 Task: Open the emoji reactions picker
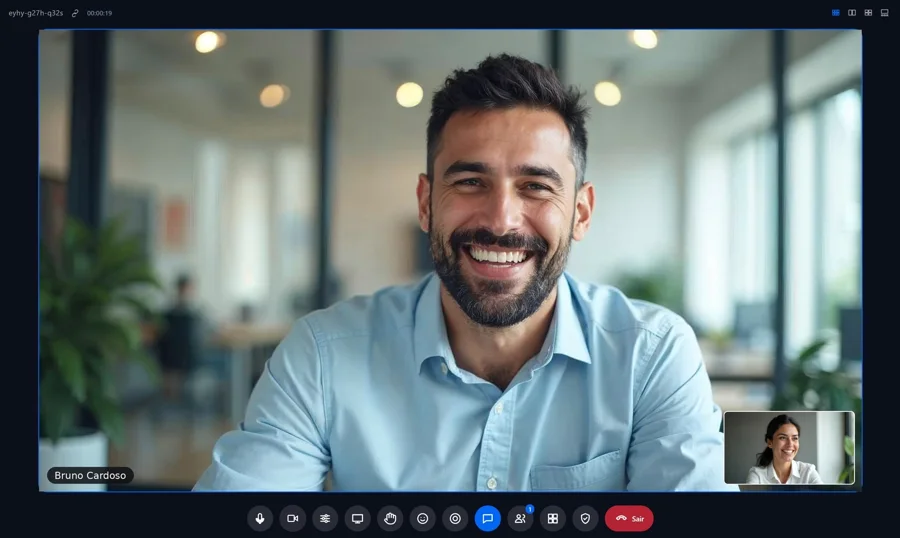(422, 518)
